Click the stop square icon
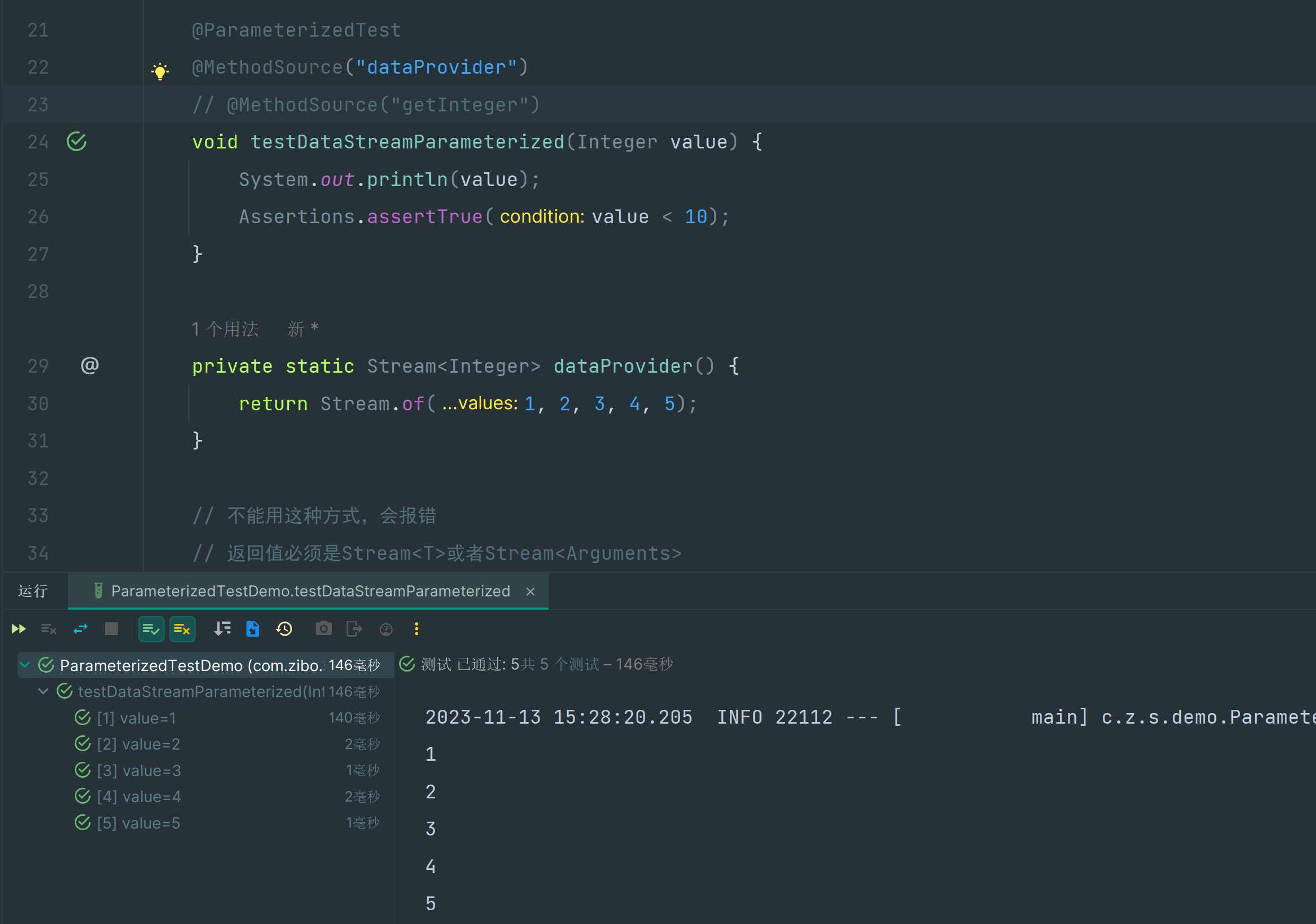Image resolution: width=1316 pixels, height=924 pixels. (x=111, y=629)
